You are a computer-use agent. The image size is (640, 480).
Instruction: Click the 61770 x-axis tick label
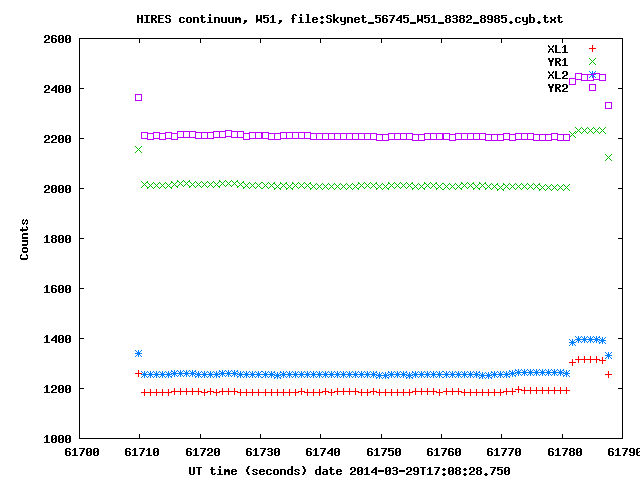[x=504, y=452]
